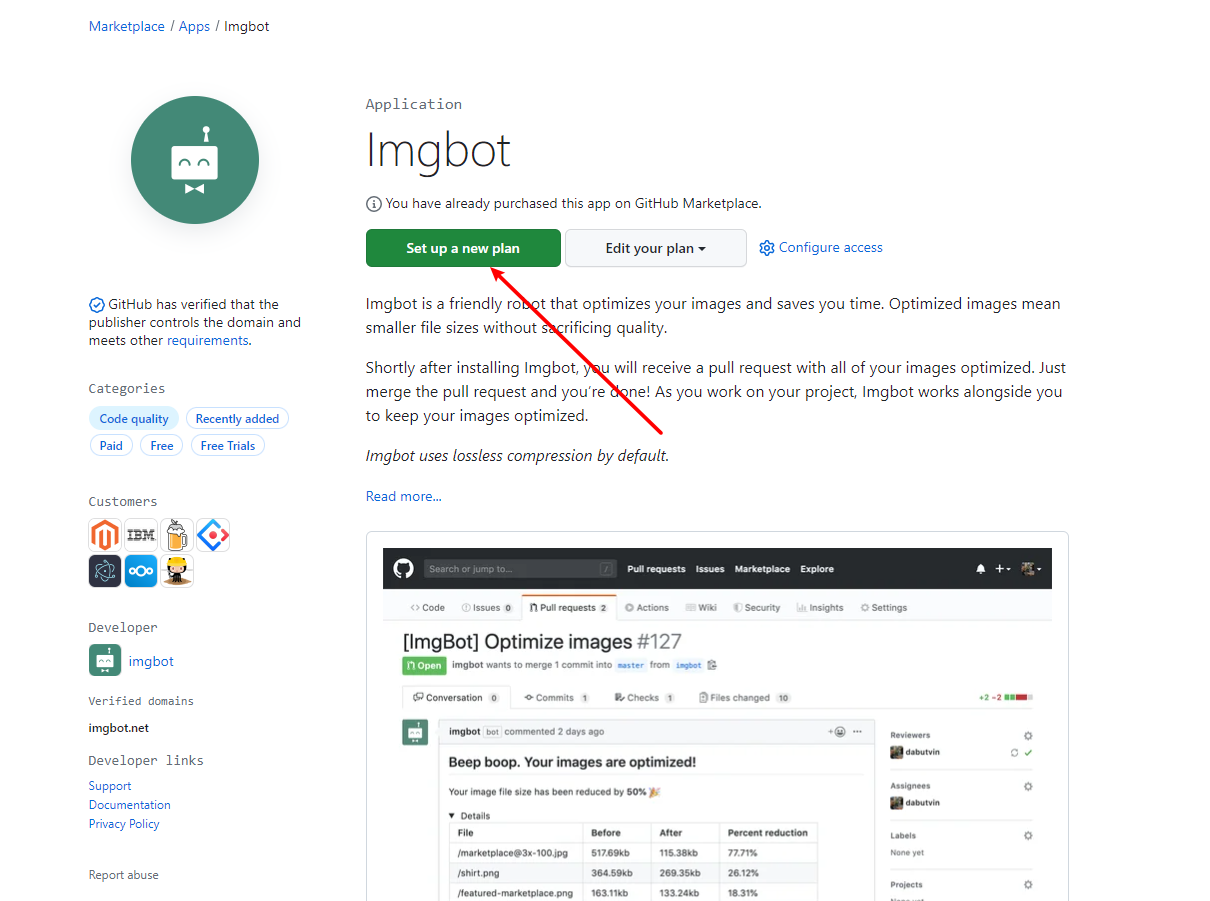Viewport: 1210px width, 901px height.
Task: Click the Nextcloud customer logo
Action: (141, 571)
